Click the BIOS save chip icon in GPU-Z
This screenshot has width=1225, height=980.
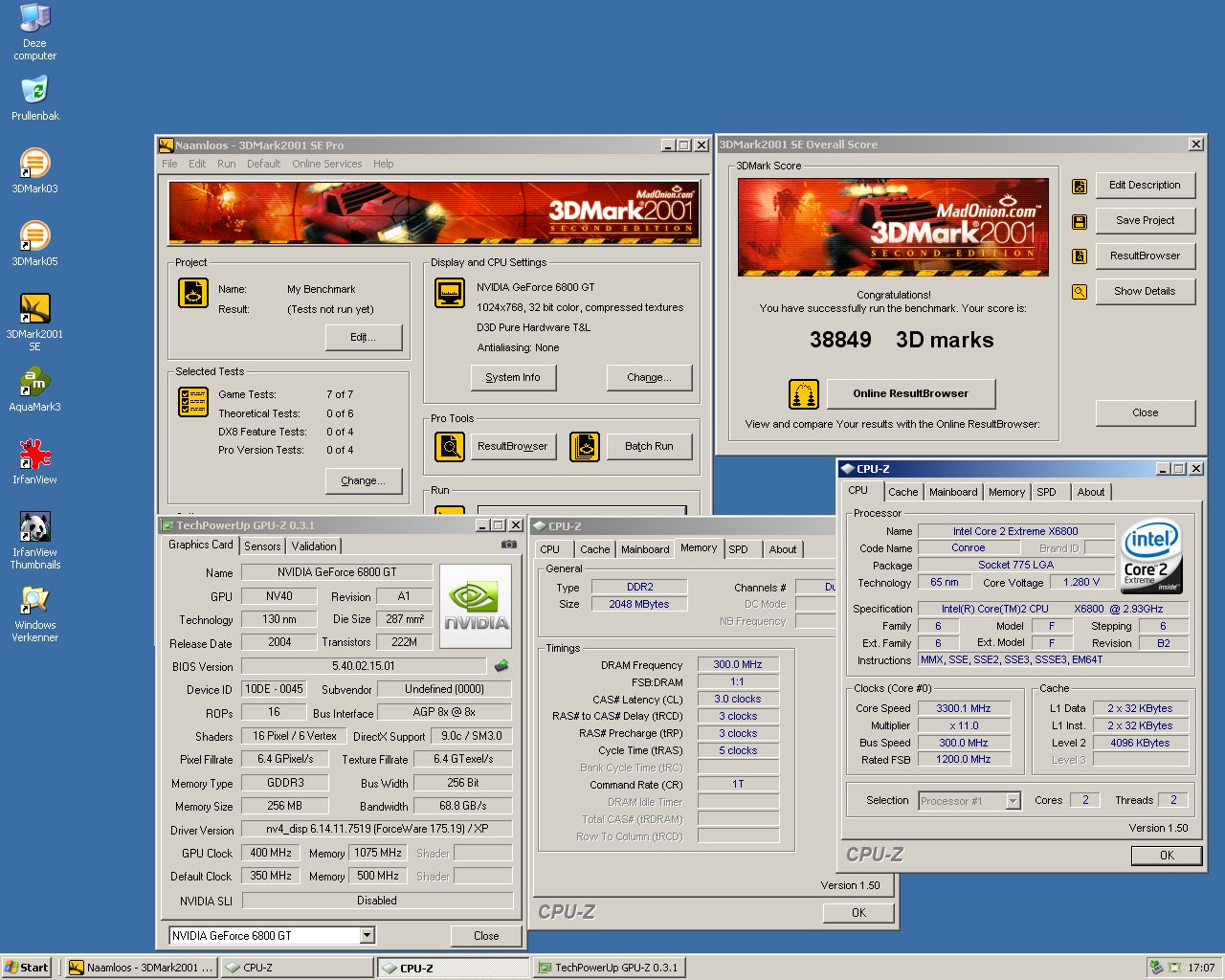(x=501, y=665)
